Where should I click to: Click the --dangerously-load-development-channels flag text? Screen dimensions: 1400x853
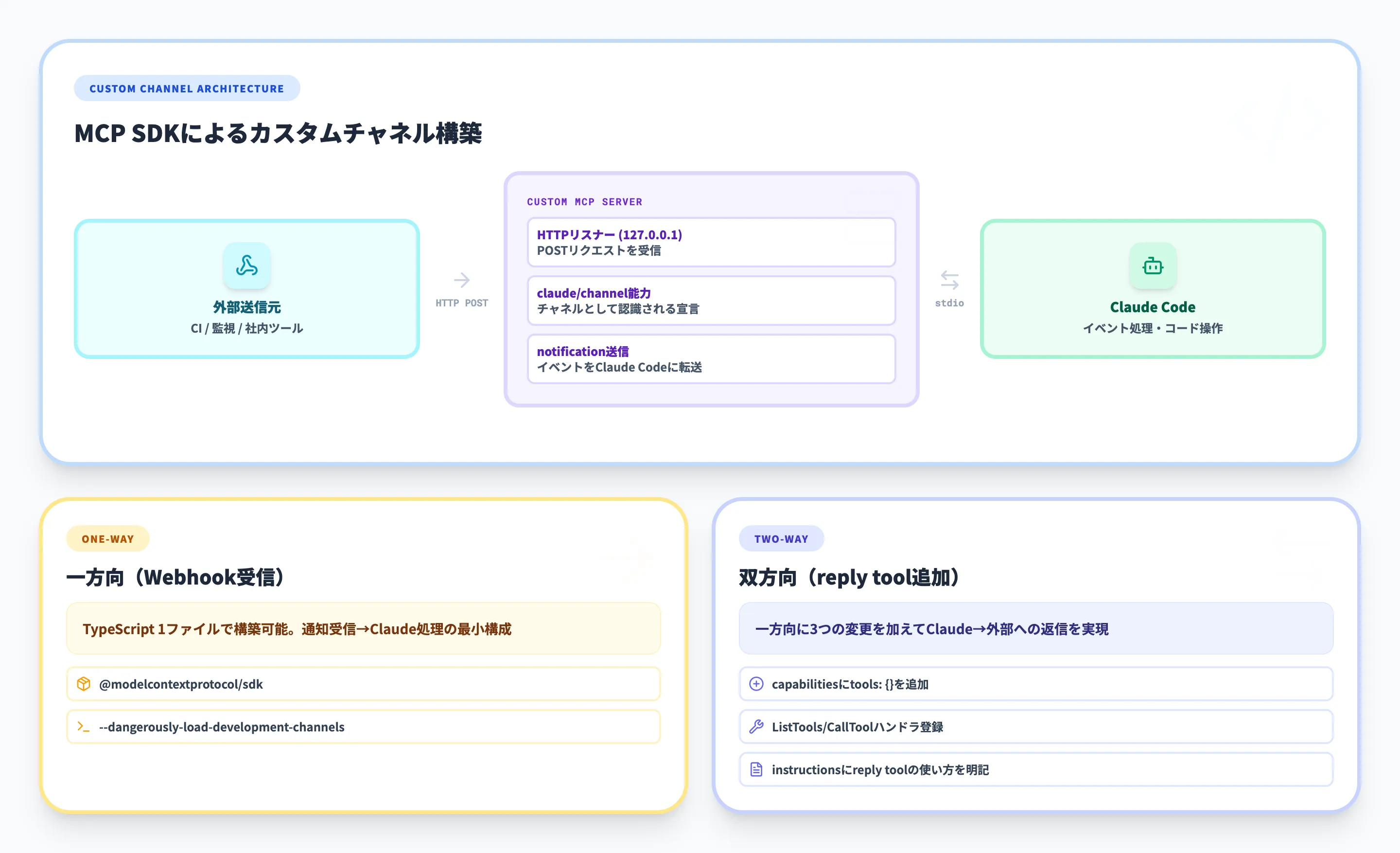[x=222, y=726]
